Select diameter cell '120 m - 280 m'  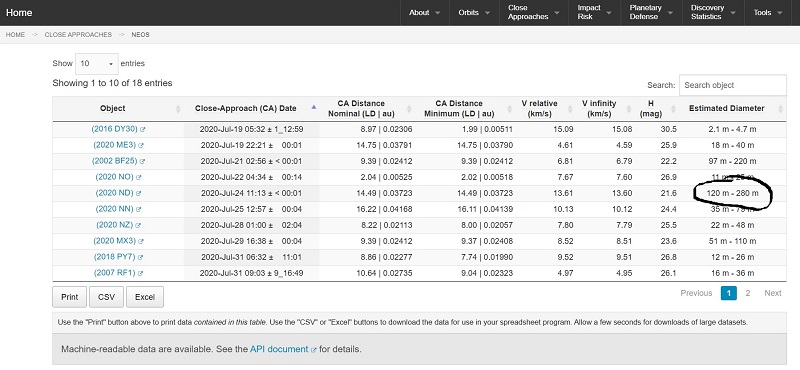tap(733, 193)
